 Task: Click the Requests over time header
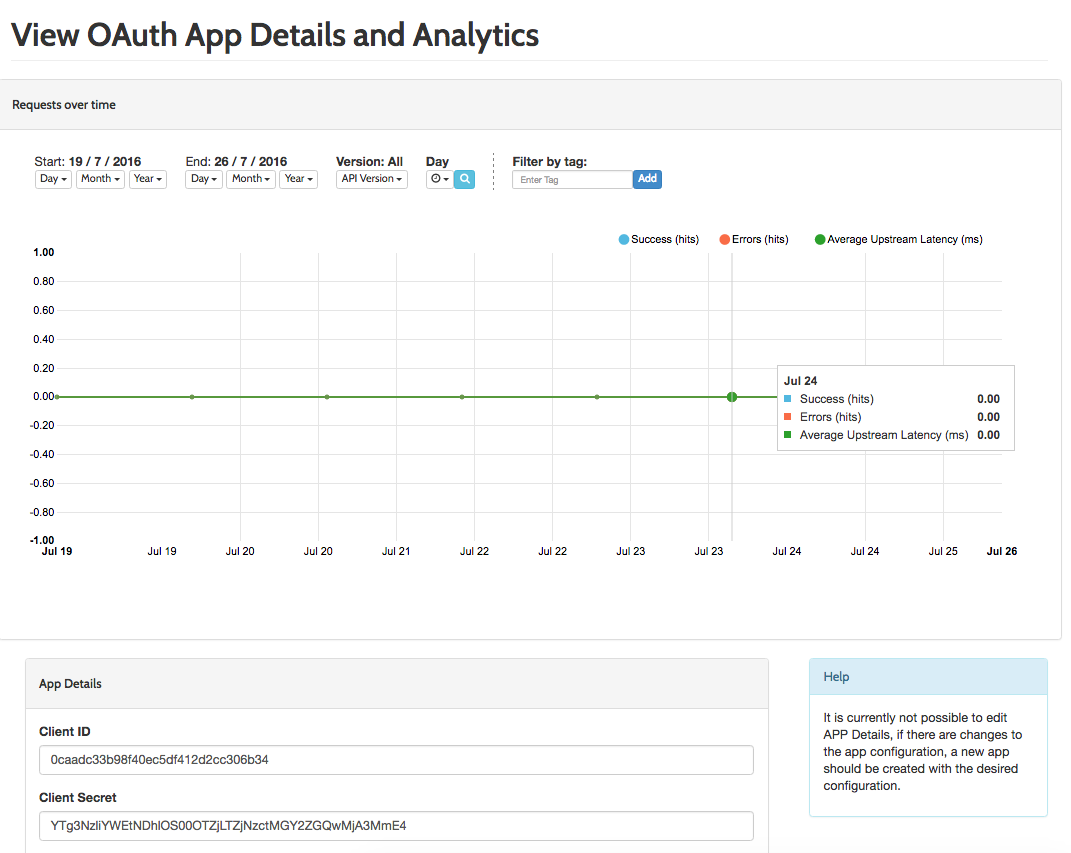click(x=64, y=104)
